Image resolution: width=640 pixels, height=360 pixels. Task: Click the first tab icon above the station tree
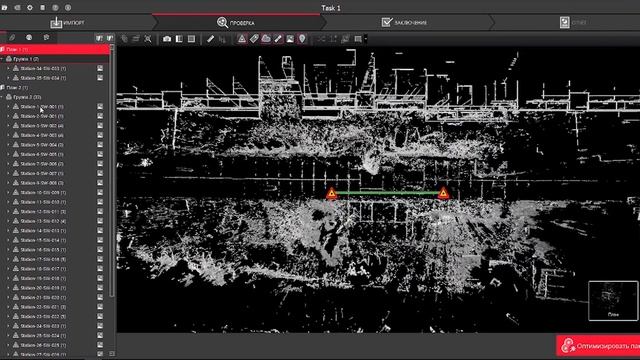click(12, 38)
